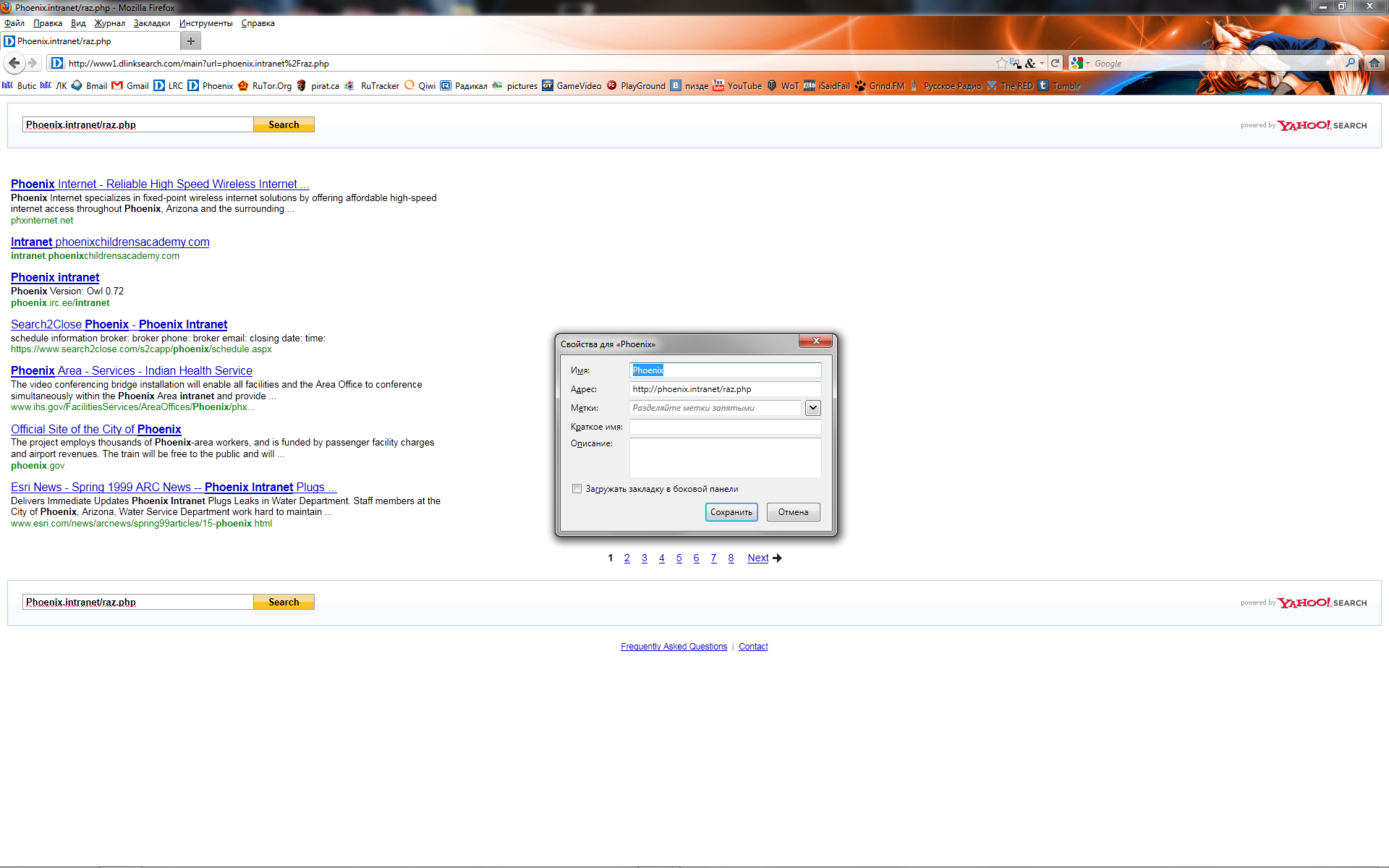Click the search magnifier in Google search box
Screen dimensions: 1389x868
click(1350, 63)
